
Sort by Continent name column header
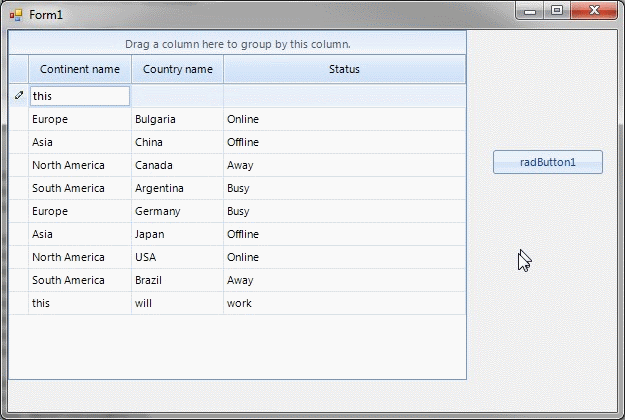80,69
